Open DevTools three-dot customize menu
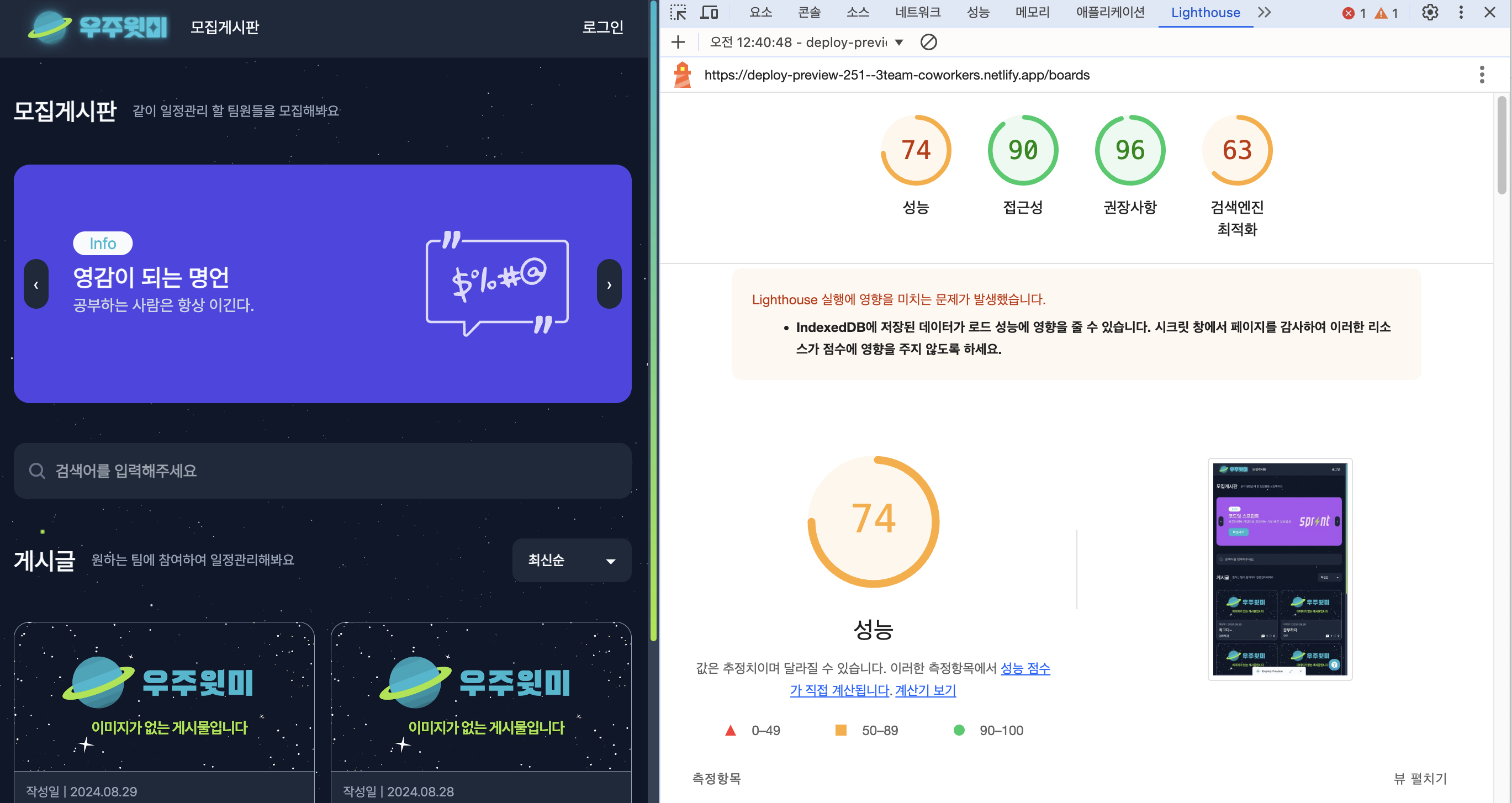Screen dimensions: 1512x803 pyautogui.click(x=1461, y=12)
